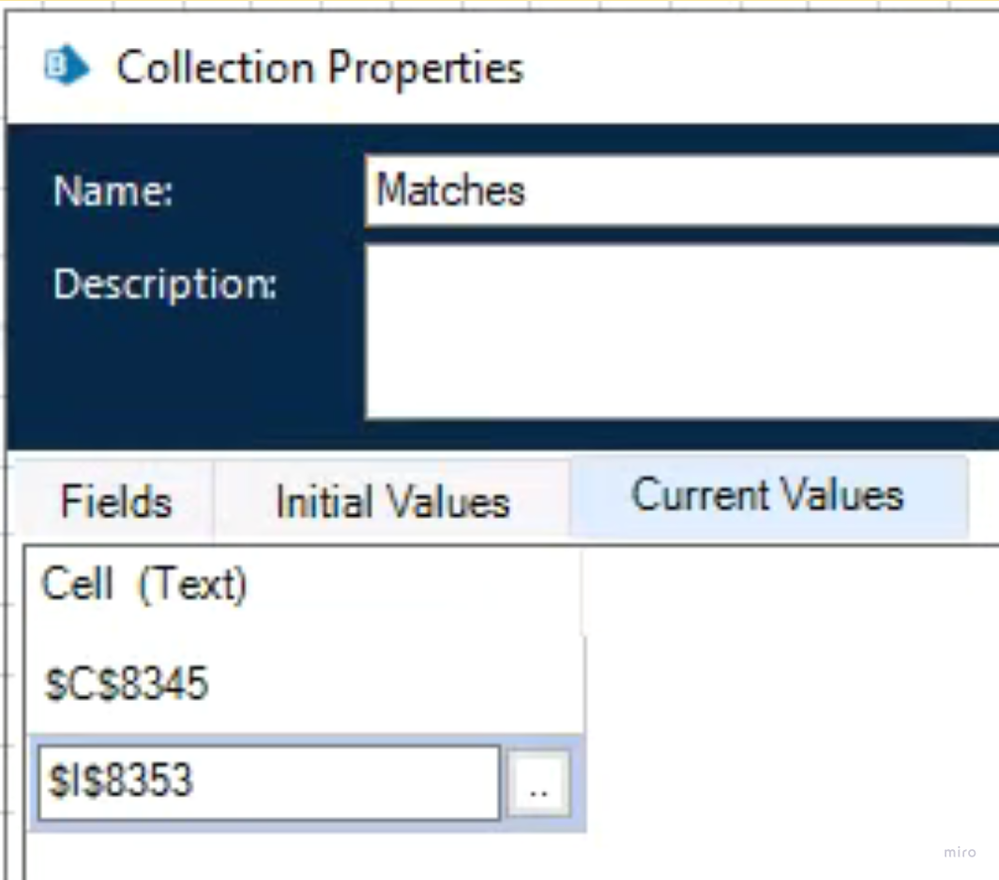Click the grid strip above the dialog
The image size is (999, 880).
(x=500, y=4)
